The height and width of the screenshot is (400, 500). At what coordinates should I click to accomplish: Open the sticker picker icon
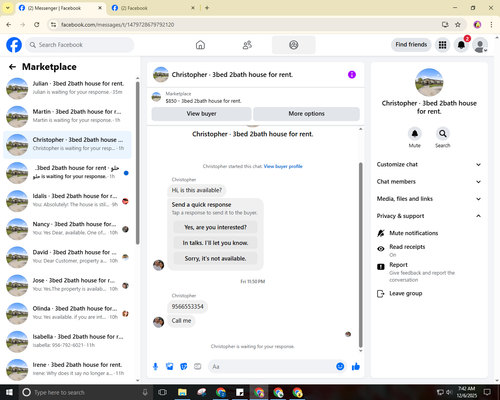pos(184,367)
